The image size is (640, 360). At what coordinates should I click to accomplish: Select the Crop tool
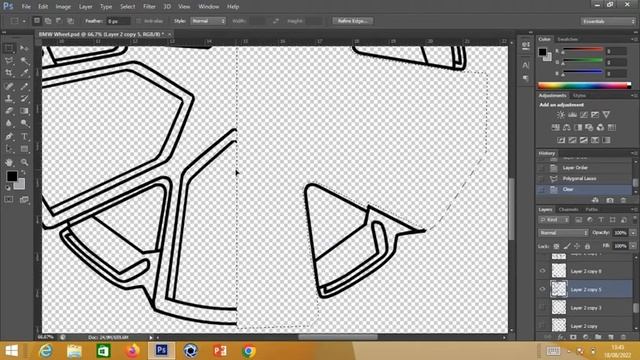tap(9, 73)
